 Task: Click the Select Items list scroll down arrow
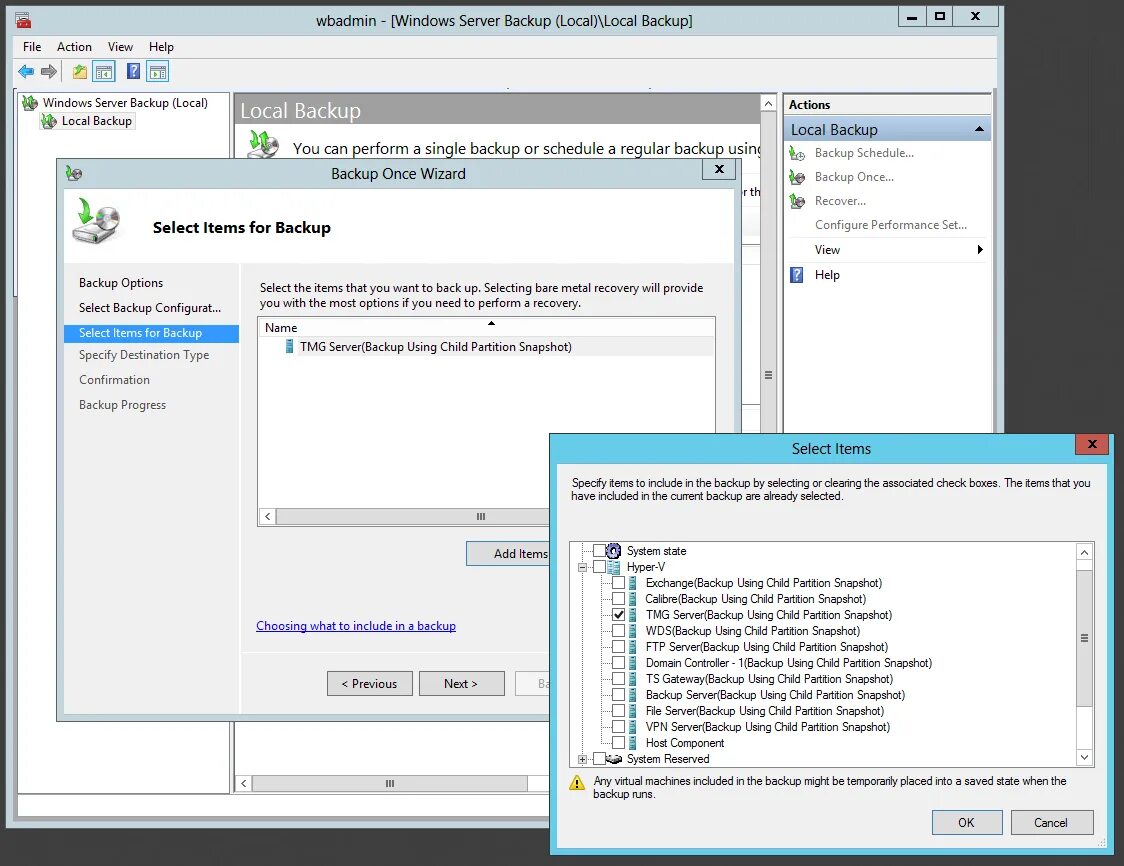coord(1084,758)
